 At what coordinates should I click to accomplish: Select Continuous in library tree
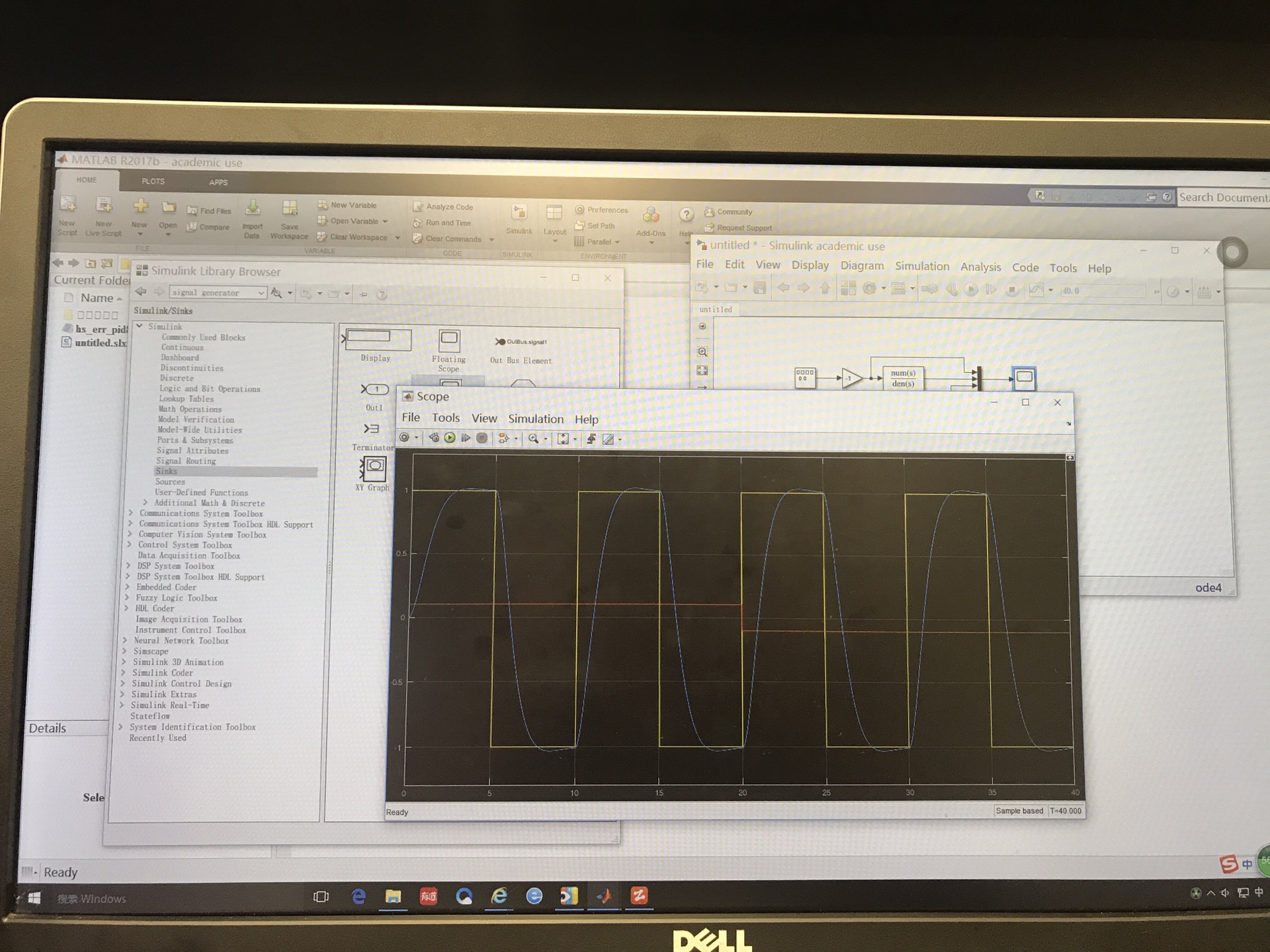click(182, 347)
